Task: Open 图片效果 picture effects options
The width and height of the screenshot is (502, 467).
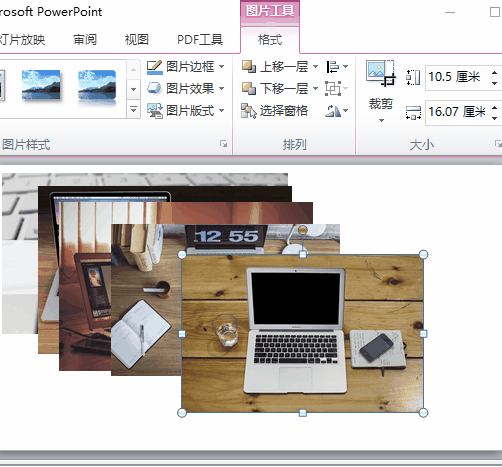Action: point(185,89)
